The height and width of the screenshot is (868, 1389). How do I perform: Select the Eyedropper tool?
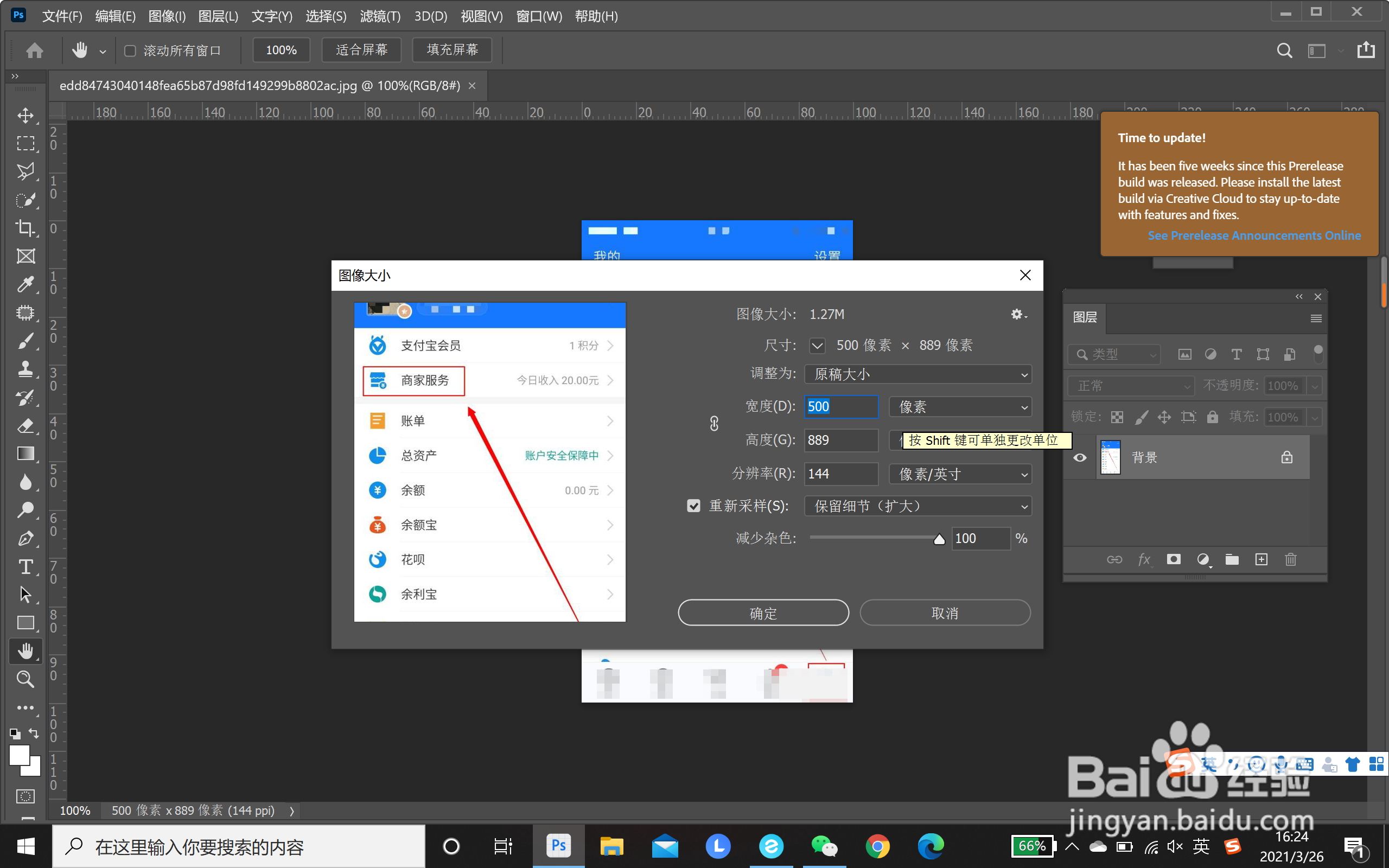click(x=26, y=284)
